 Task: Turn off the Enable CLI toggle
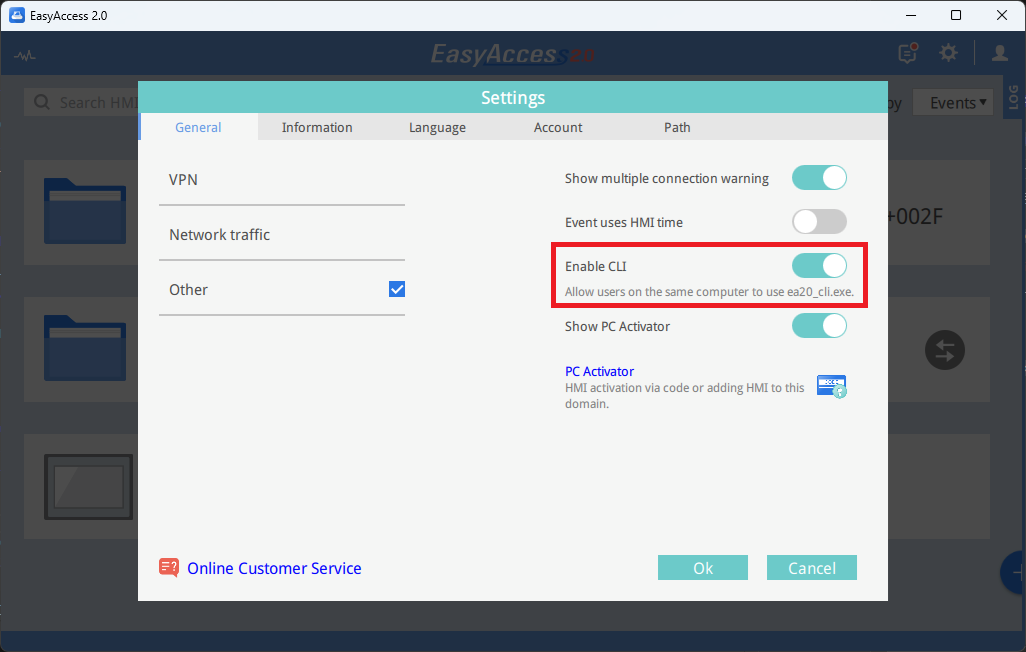pyautogui.click(x=819, y=266)
